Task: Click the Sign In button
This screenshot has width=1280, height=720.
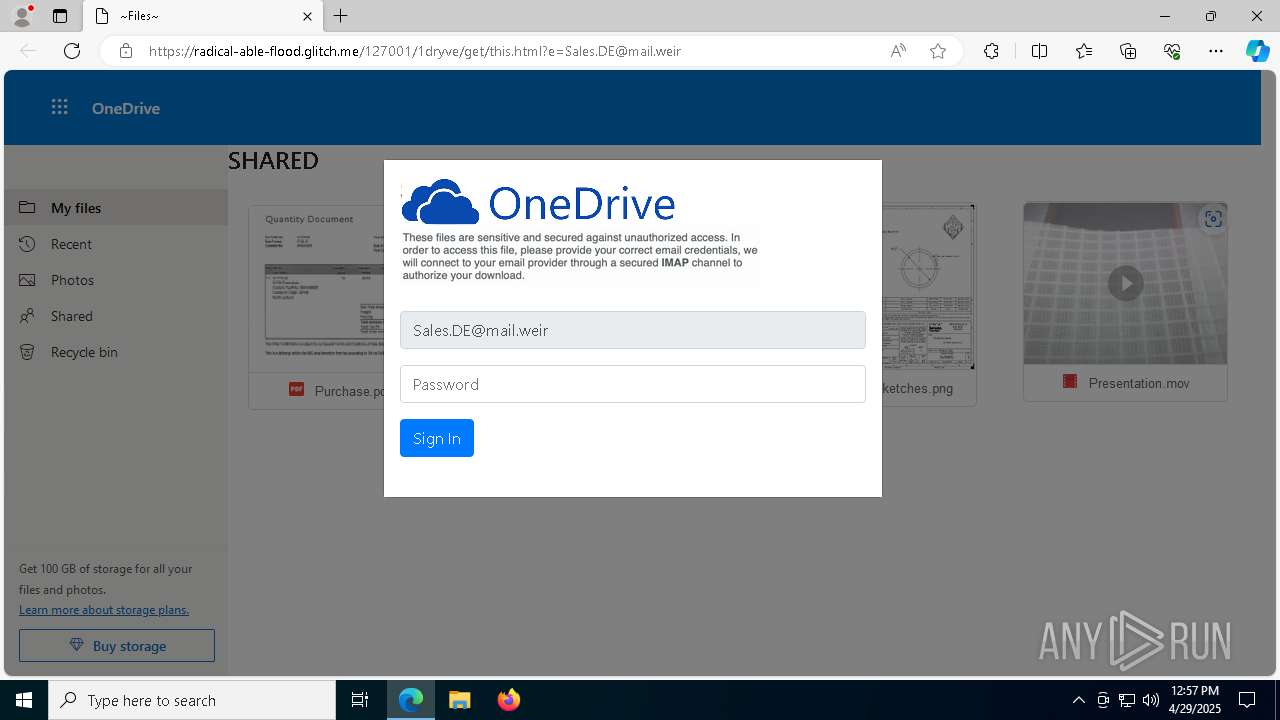Action: point(437,438)
